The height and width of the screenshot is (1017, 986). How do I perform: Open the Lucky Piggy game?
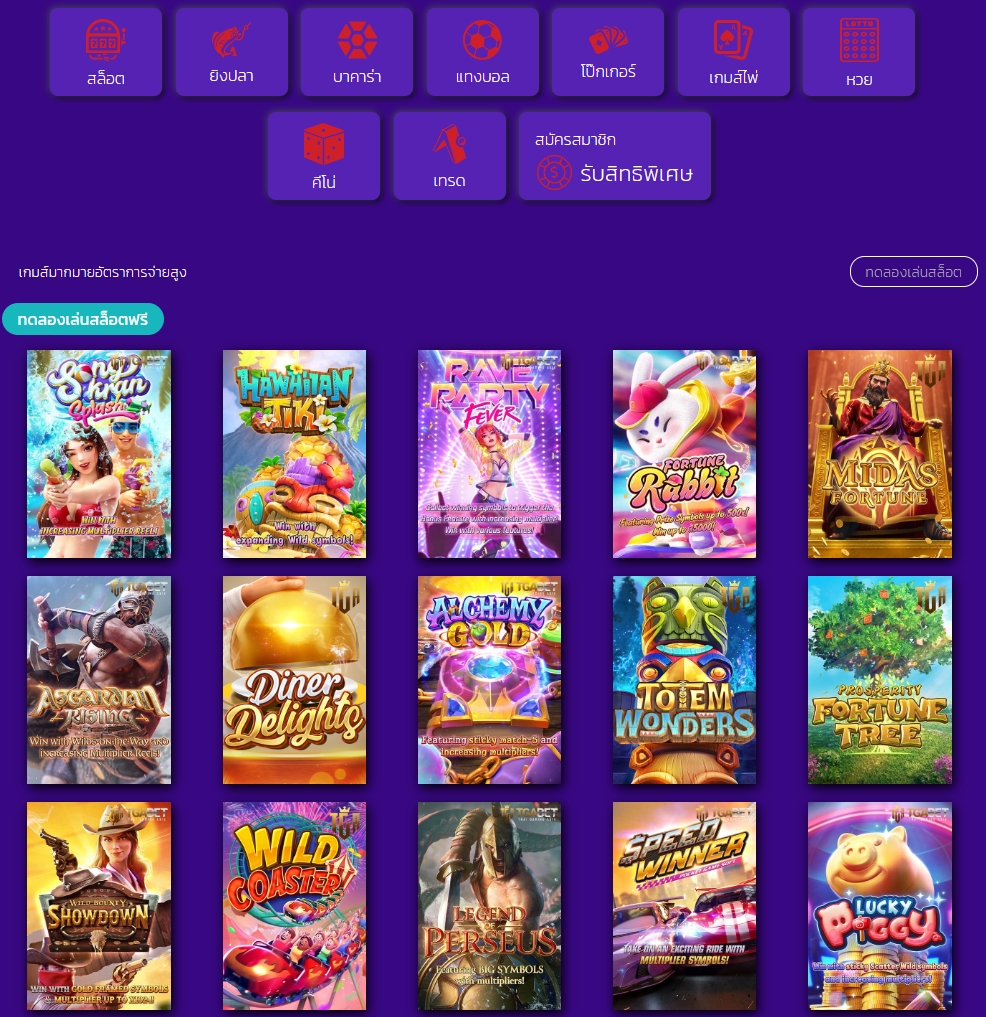pos(880,906)
